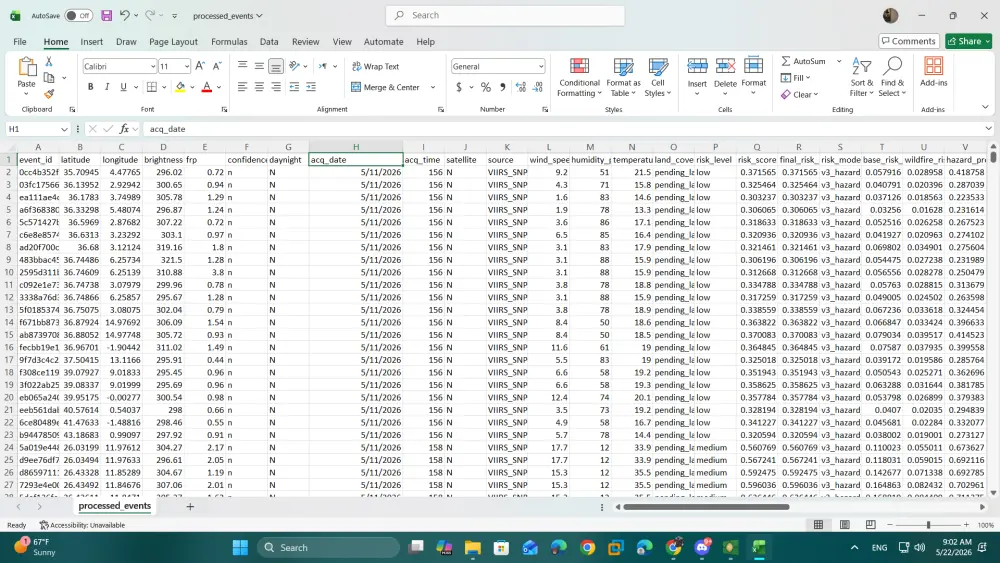Increase font size with larger A icon
The width and height of the screenshot is (1000, 563).
coord(200,66)
